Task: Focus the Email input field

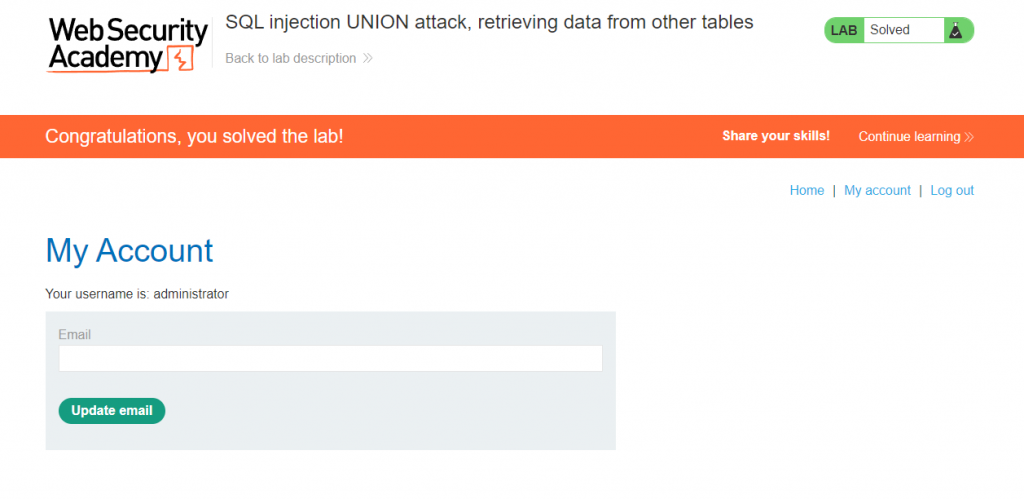Action: click(330, 358)
